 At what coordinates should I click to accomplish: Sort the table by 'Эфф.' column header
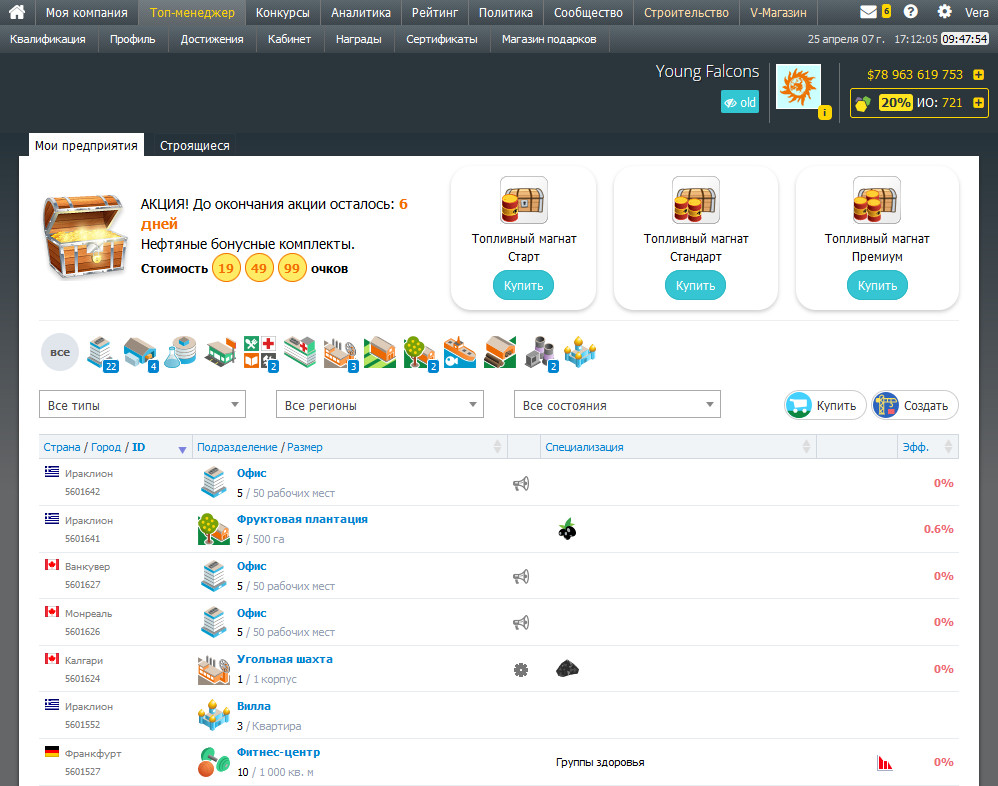[x=915, y=447]
